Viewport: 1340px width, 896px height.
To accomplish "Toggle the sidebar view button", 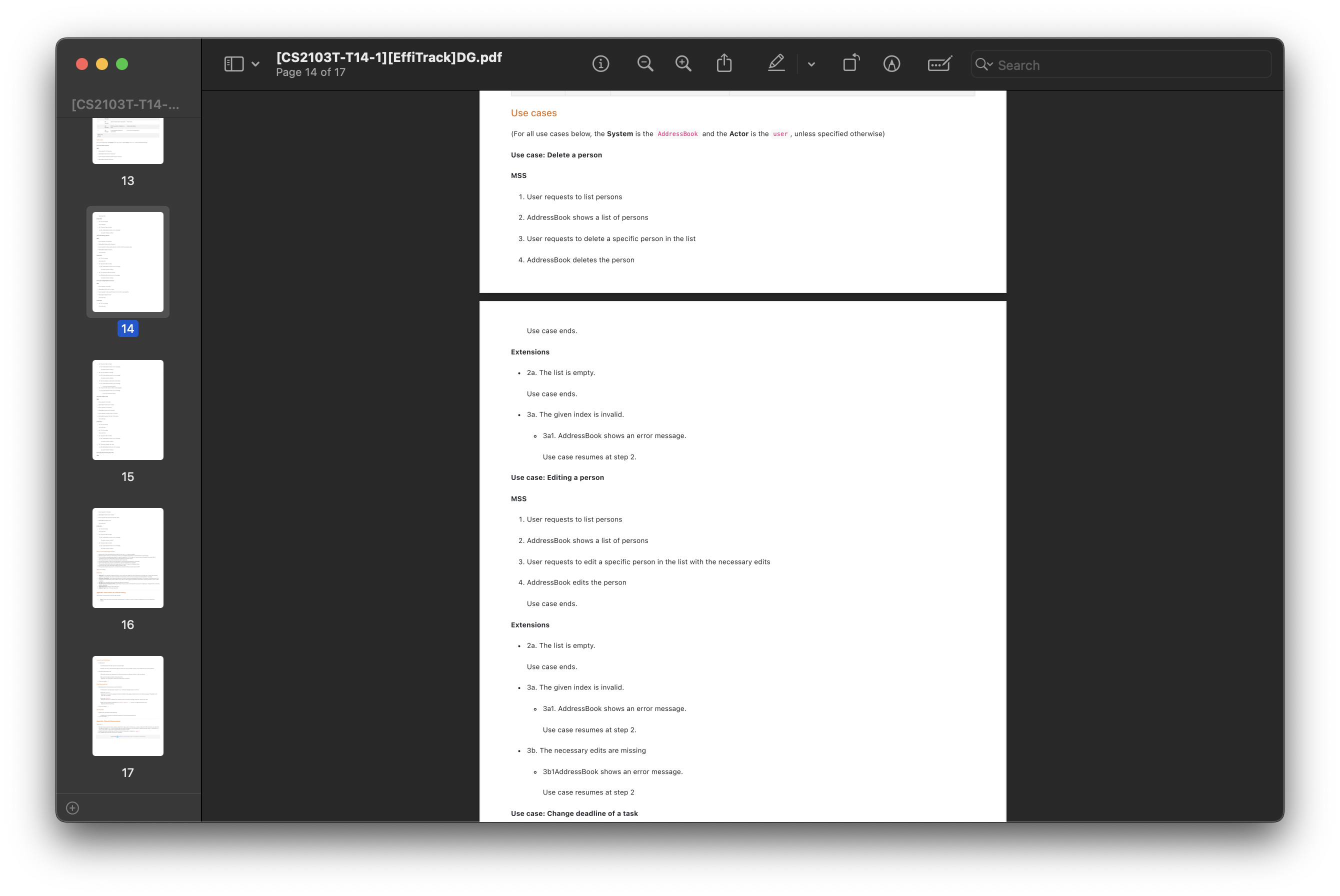I will click(x=233, y=64).
